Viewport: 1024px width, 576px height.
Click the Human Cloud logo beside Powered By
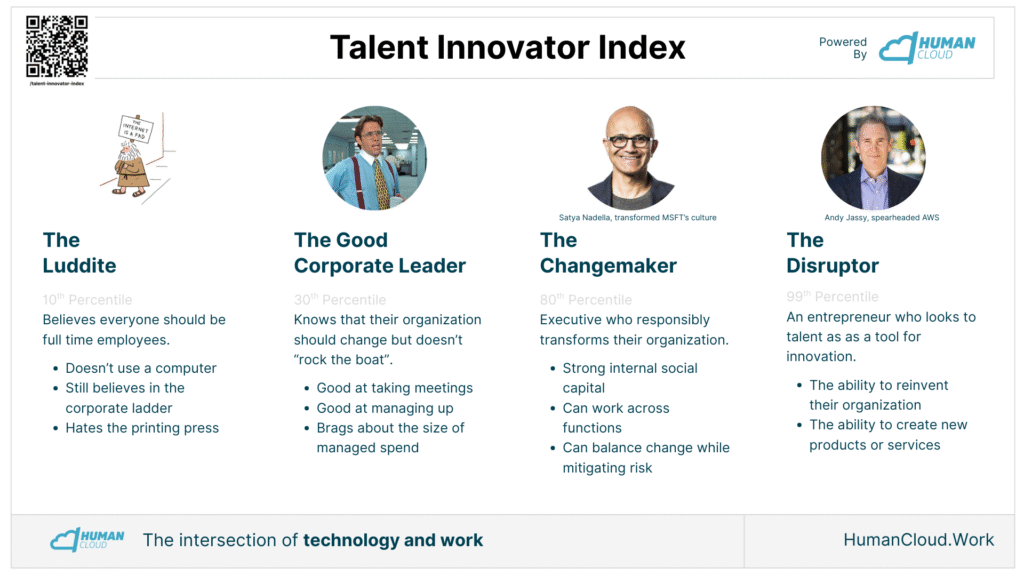click(927, 48)
